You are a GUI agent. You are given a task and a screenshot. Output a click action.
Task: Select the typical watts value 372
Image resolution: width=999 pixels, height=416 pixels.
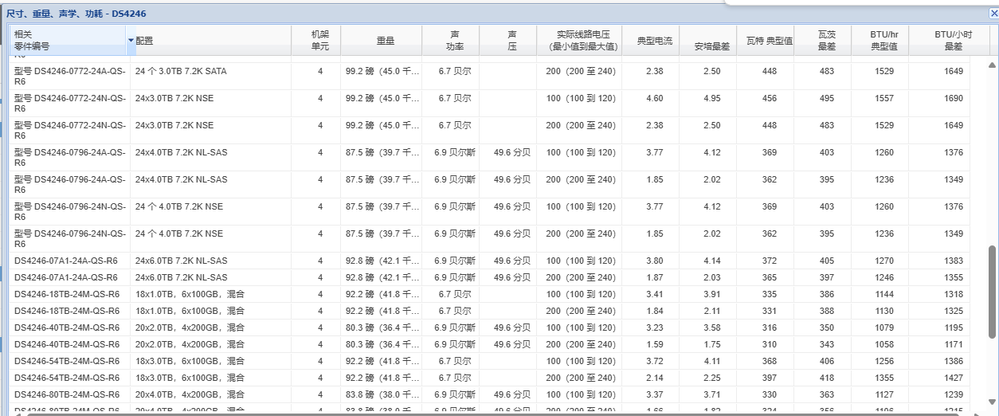[x=769, y=261]
